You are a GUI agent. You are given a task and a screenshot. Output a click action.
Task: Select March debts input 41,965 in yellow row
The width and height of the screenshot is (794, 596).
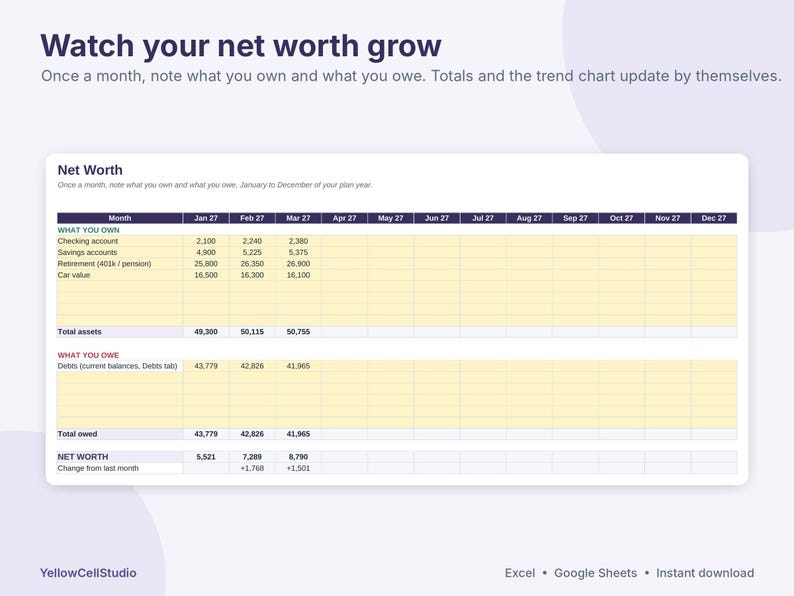pyautogui.click(x=298, y=366)
